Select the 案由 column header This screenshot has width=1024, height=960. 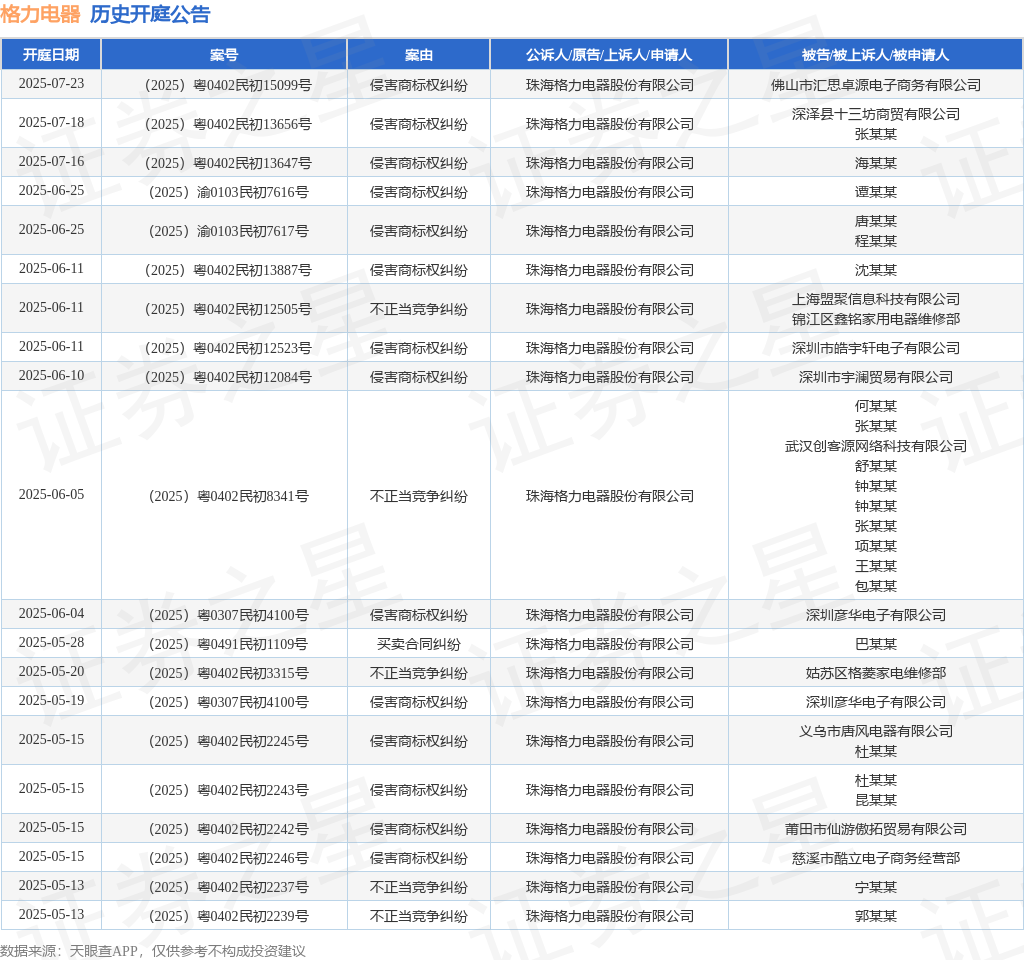419,55
